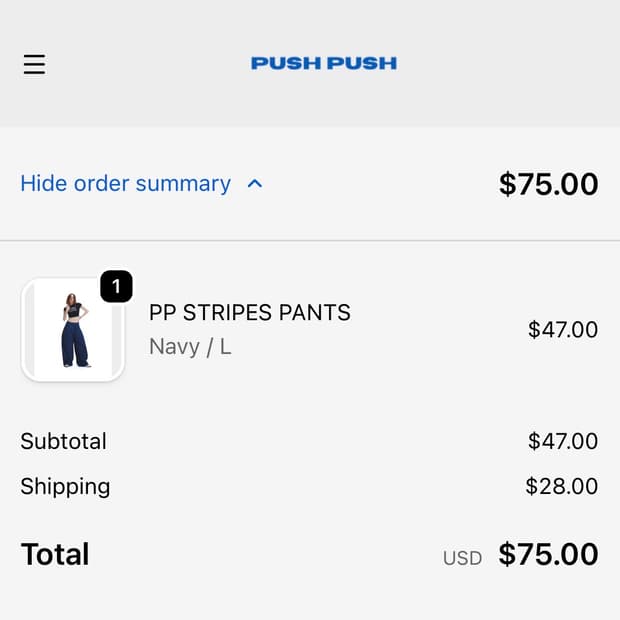
Task: Click the final $75.00 total beside USD
Action: pos(548,554)
